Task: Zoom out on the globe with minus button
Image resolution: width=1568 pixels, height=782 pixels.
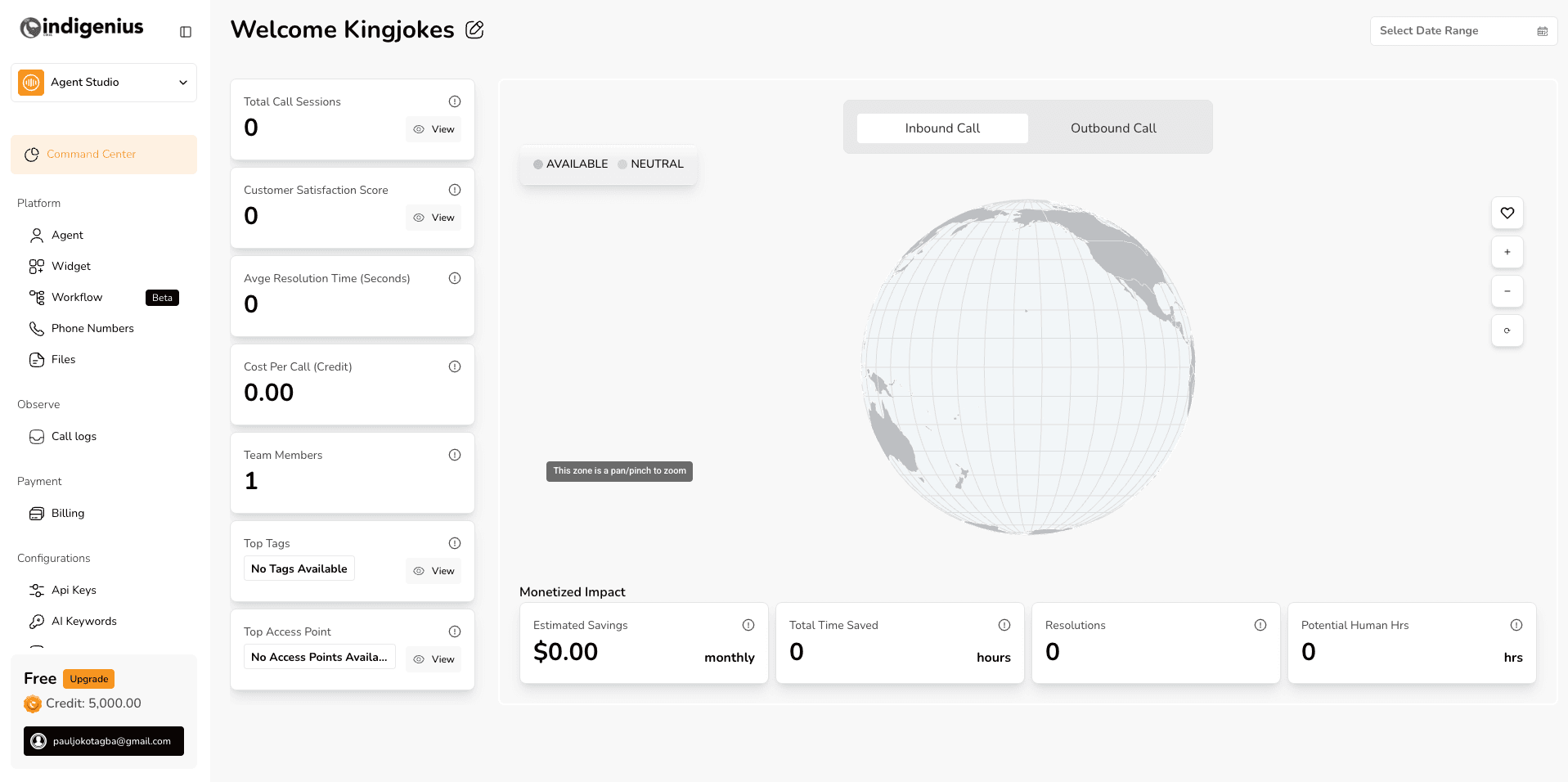Action: [x=1507, y=291]
